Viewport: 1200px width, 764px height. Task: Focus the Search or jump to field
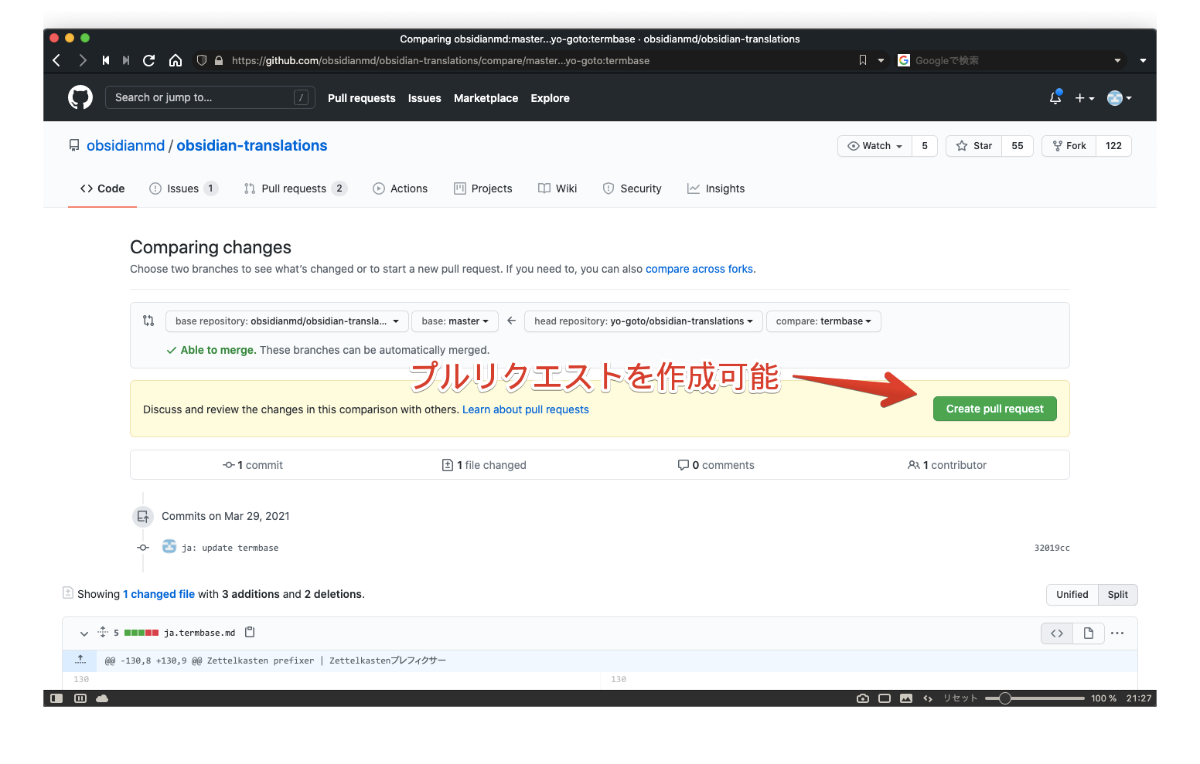211,98
